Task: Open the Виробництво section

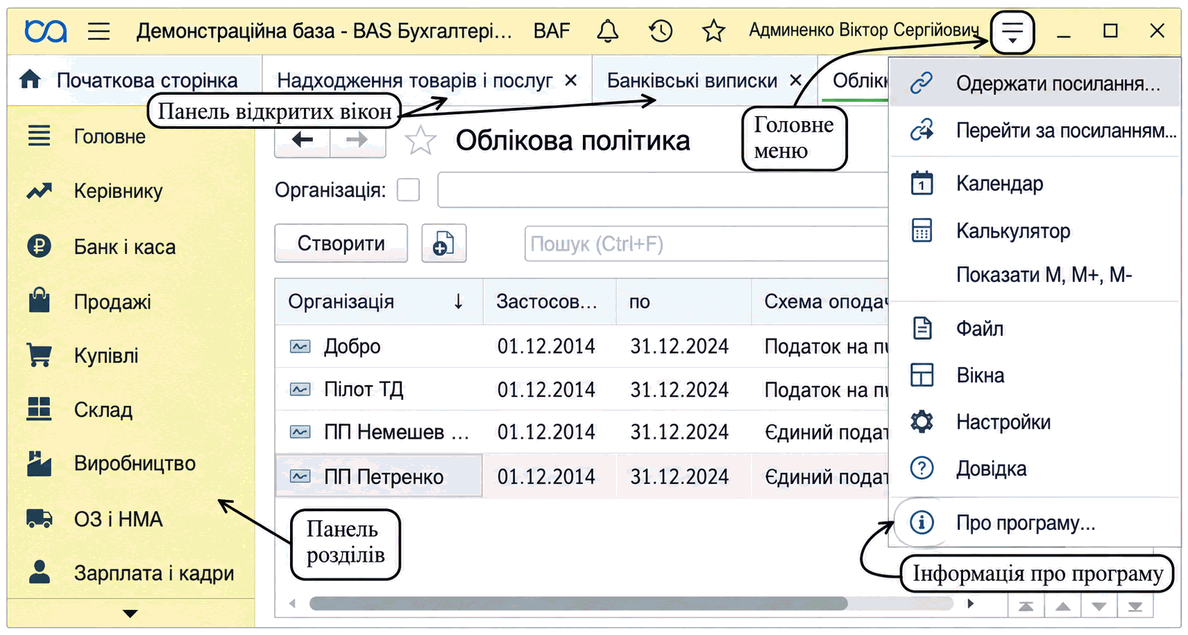Action: [x=130, y=464]
